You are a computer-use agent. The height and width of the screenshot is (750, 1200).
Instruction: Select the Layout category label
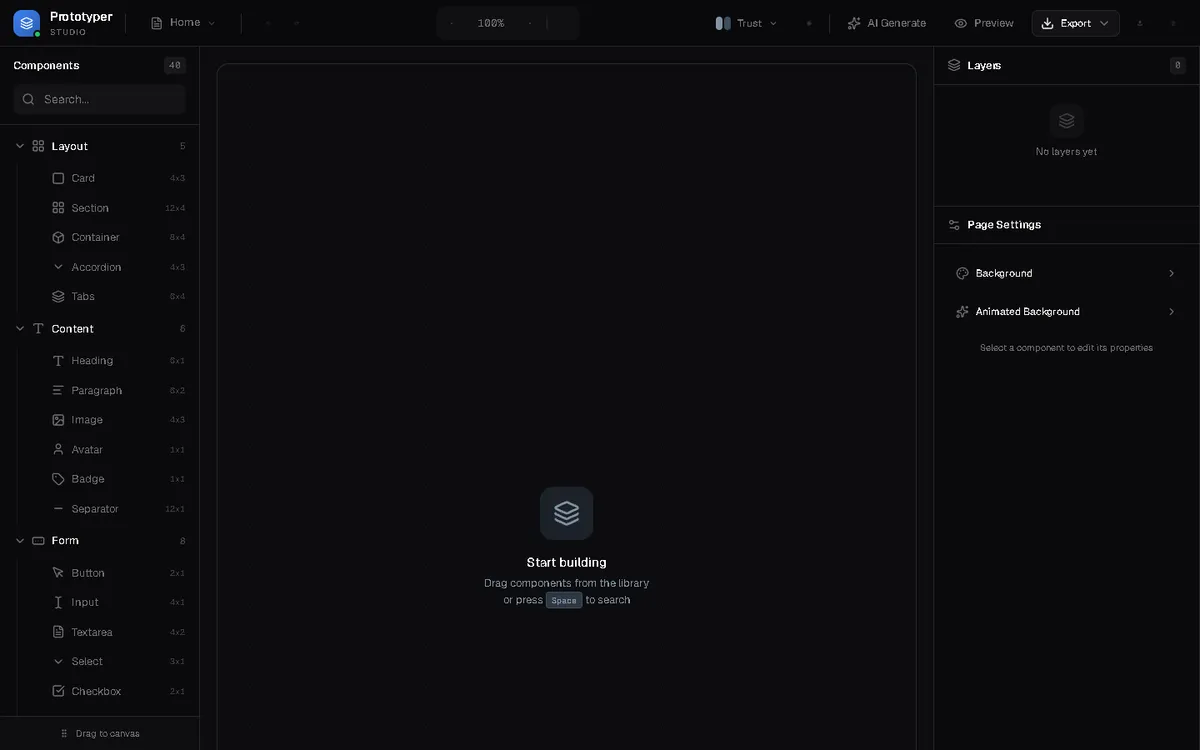70,146
